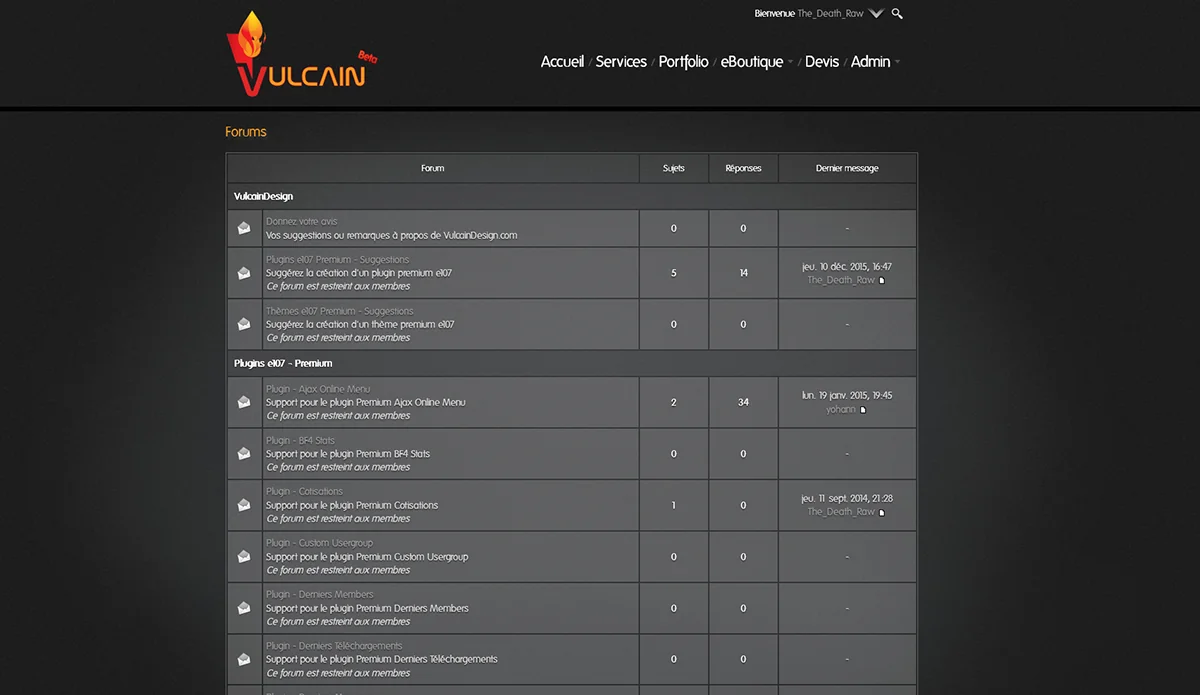Viewport: 1200px width, 695px height.
Task: Open the Portfolio menu item
Action: pos(683,62)
